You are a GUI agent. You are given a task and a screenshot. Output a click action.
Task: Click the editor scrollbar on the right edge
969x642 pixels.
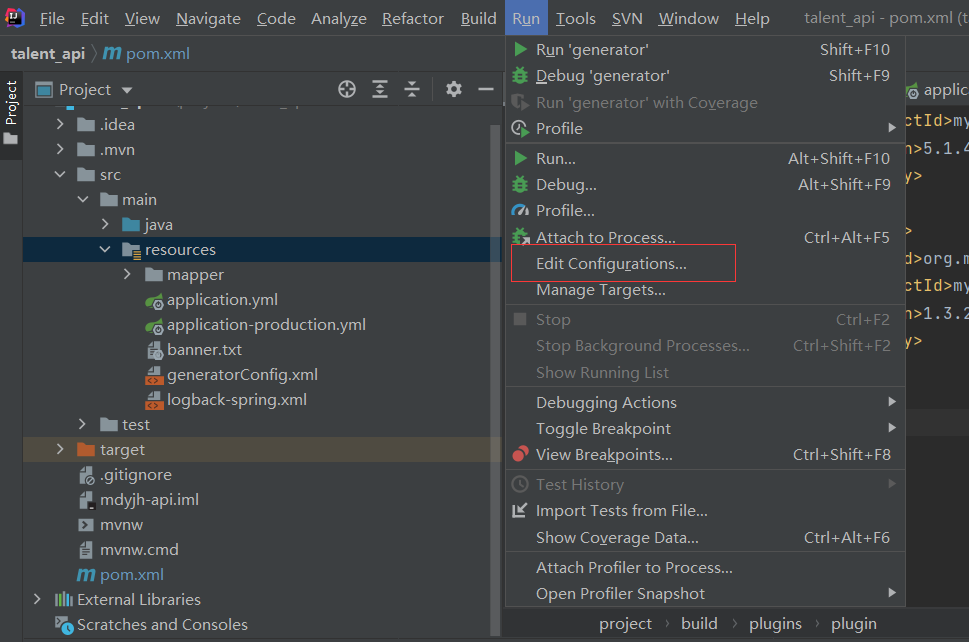click(963, 300)
